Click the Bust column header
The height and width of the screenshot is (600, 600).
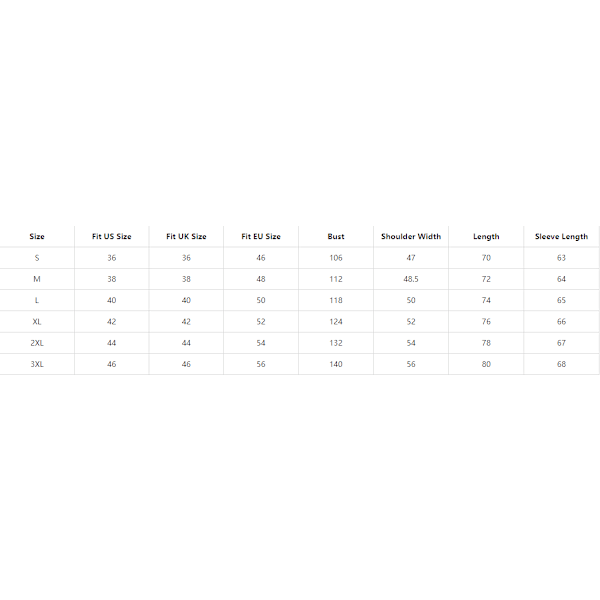pos(336,237)
